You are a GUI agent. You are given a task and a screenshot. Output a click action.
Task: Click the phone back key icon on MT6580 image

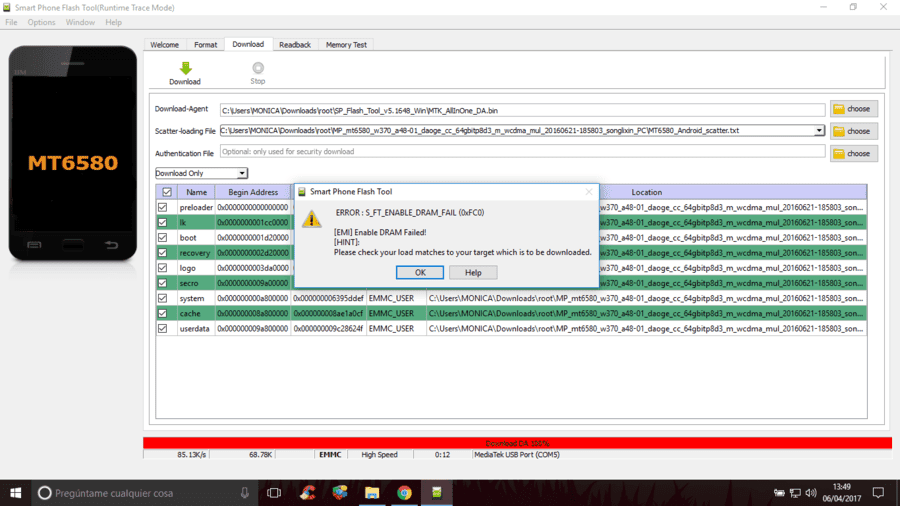[111, 245]
